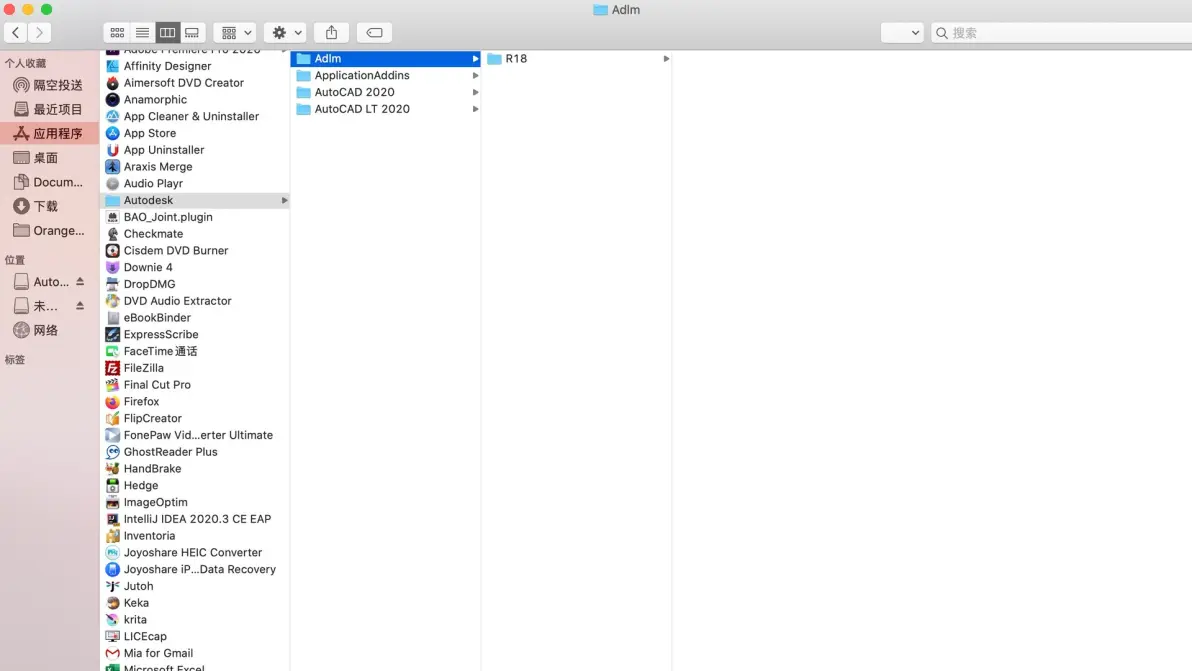Viewport: 1192px width, 671px height.
Task: Select Cisdem DVD Burner
Action: coord(195,251)
